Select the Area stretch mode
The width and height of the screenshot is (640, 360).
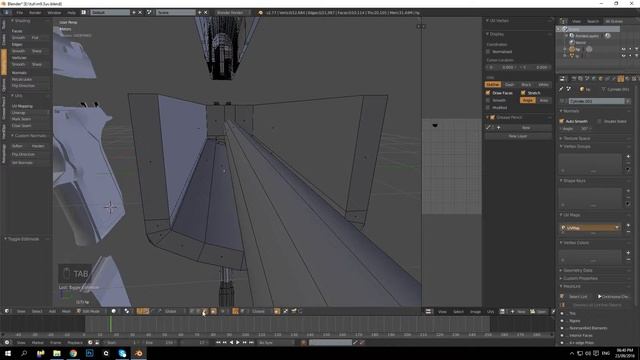click(544, 100)
